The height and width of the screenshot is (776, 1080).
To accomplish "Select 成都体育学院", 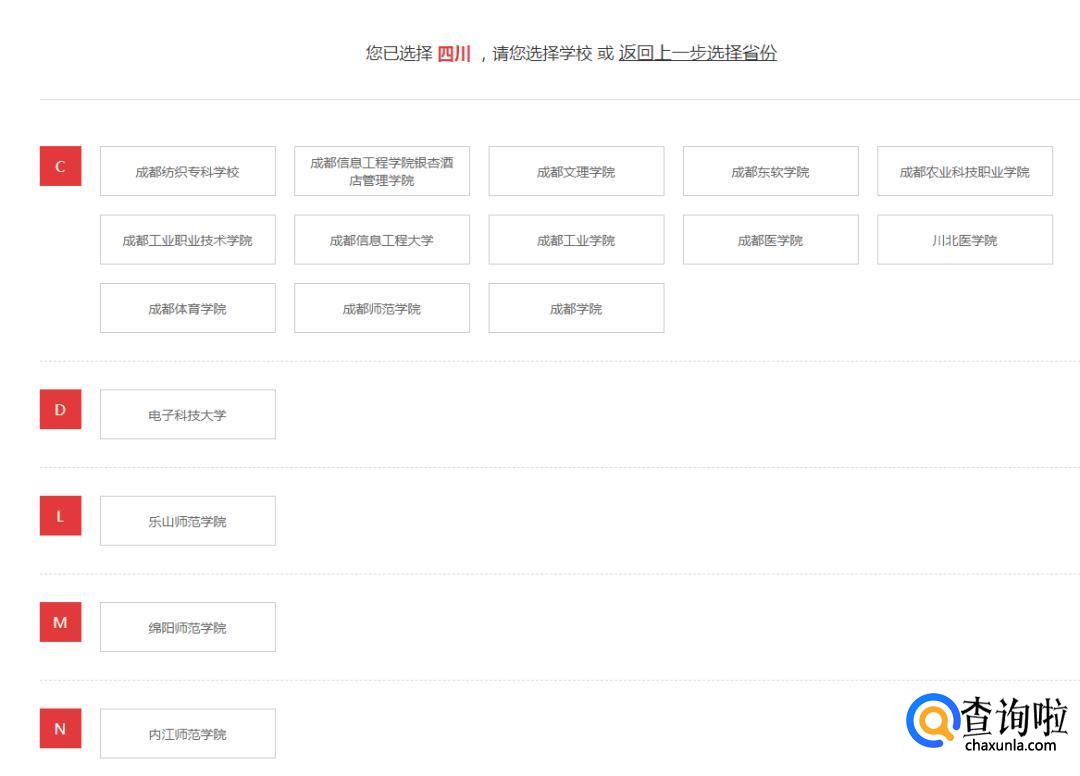I will pos(187,308).
